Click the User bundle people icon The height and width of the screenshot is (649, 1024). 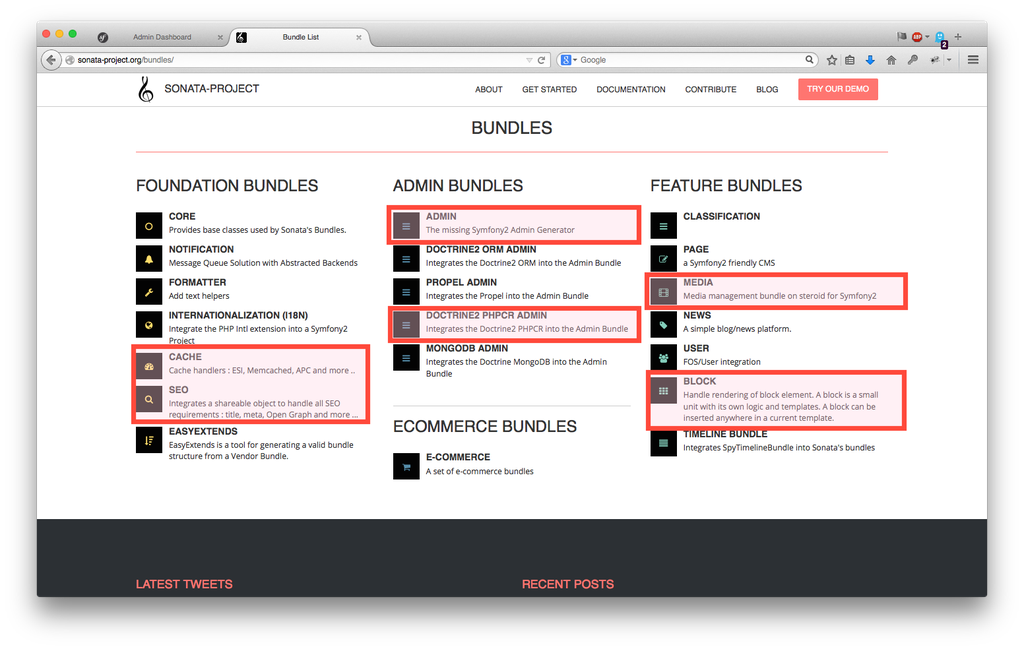pos(663,358)
